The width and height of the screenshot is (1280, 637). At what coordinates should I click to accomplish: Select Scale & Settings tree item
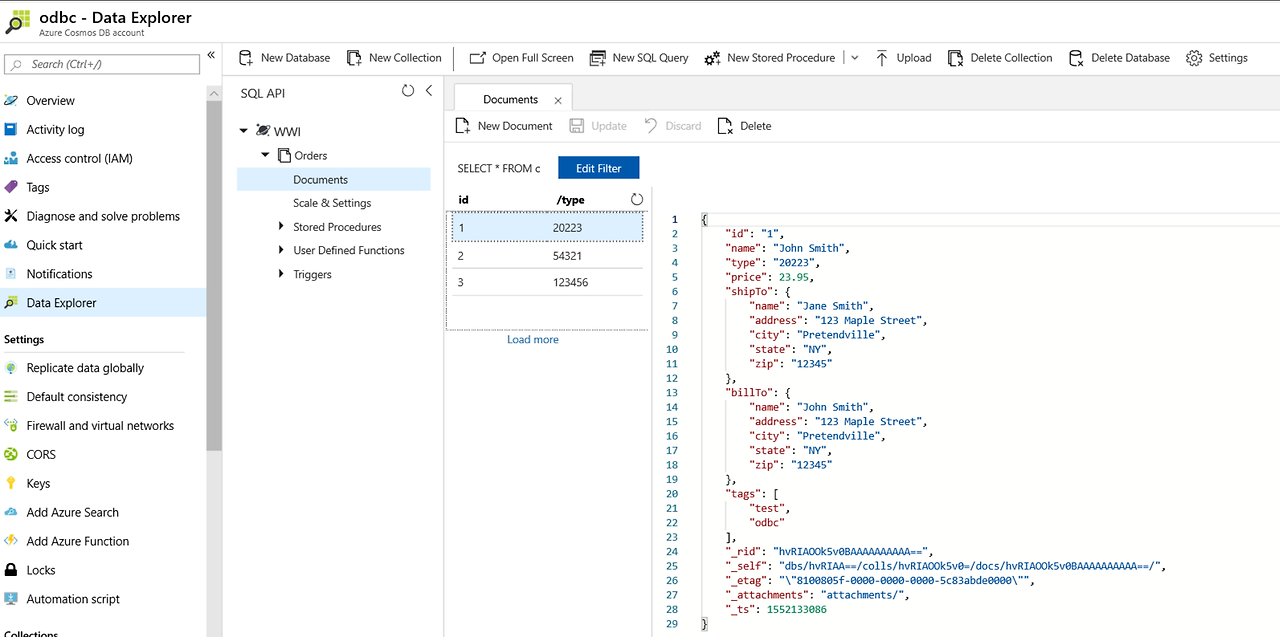click(x=332, y=203)
